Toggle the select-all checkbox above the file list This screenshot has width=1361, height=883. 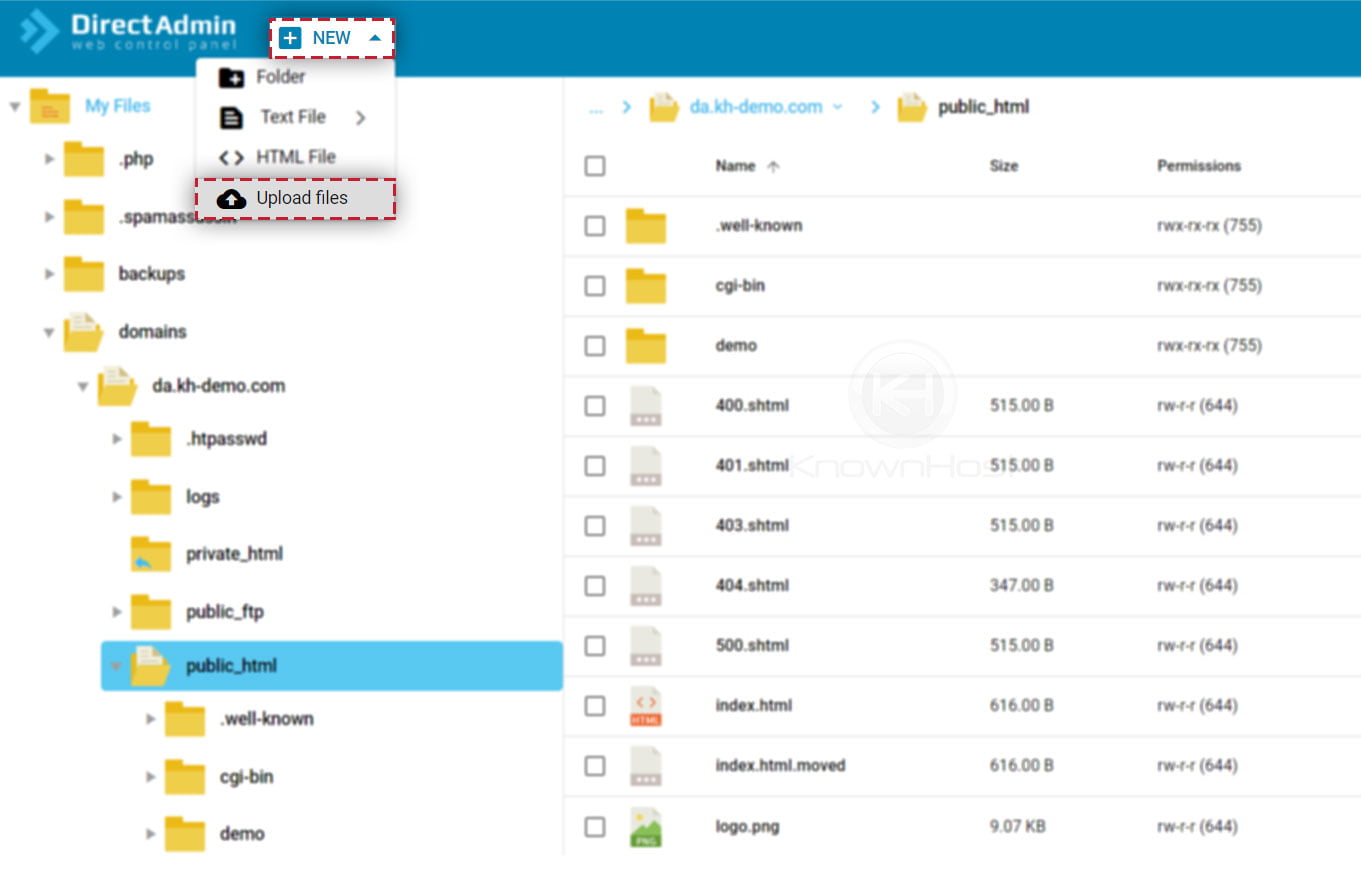594,166
